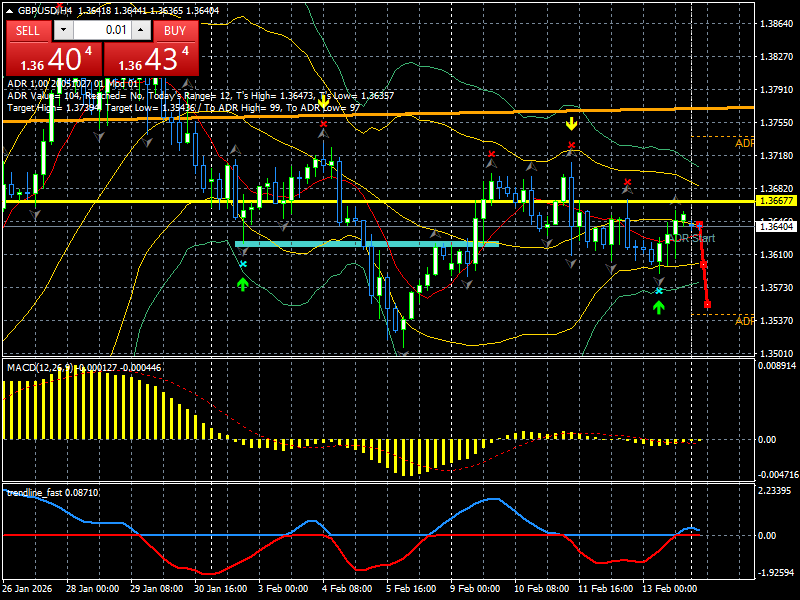Image resolution: width=800 pixels, height=600 pixels.
Task: Increase lot volume with the up arrow
Action: pos(141,30)
